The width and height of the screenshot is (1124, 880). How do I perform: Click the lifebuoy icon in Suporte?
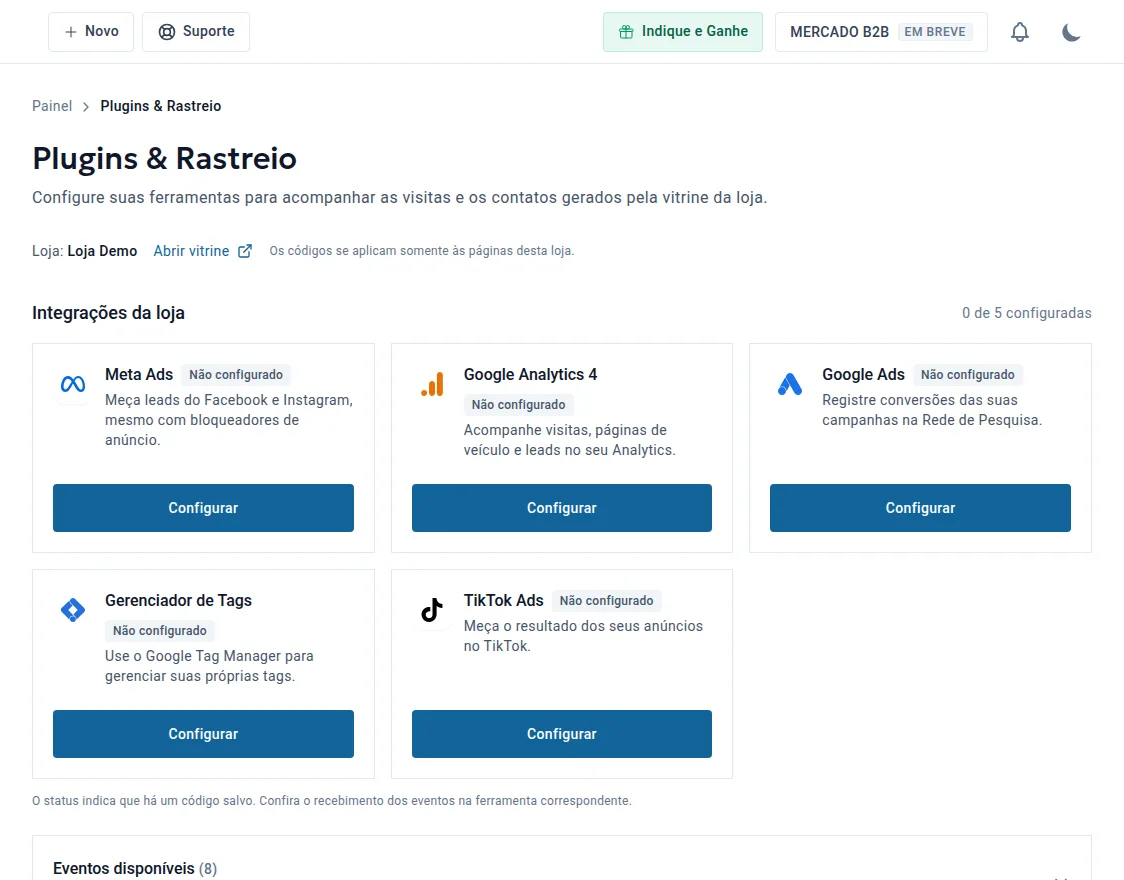167,32
